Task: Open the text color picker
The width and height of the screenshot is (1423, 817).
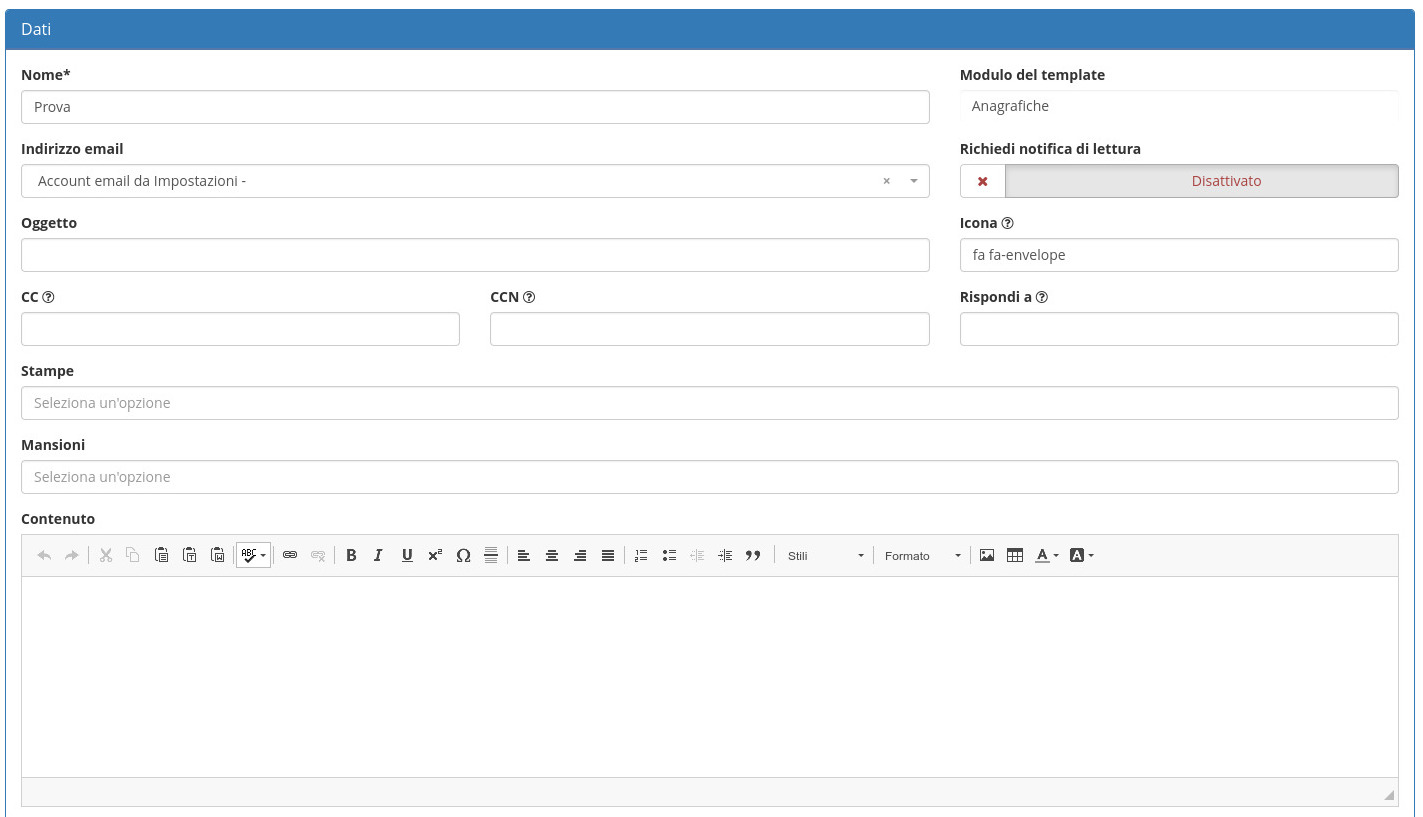Action: (1047, 555)
